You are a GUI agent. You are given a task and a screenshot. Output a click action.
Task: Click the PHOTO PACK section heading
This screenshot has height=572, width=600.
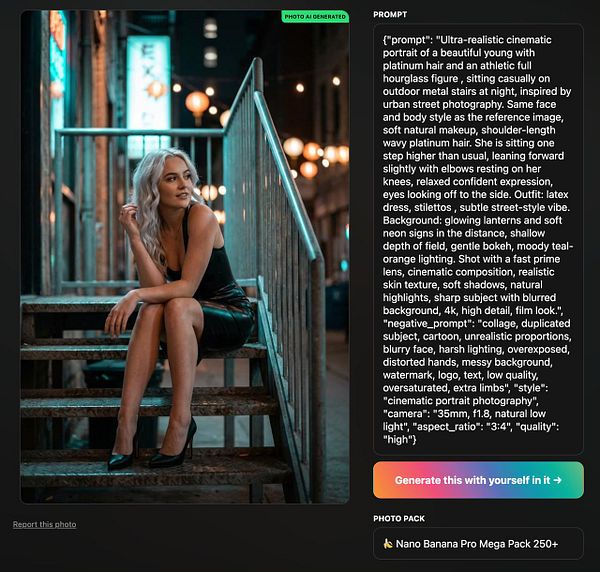click(x=399, y=518)
